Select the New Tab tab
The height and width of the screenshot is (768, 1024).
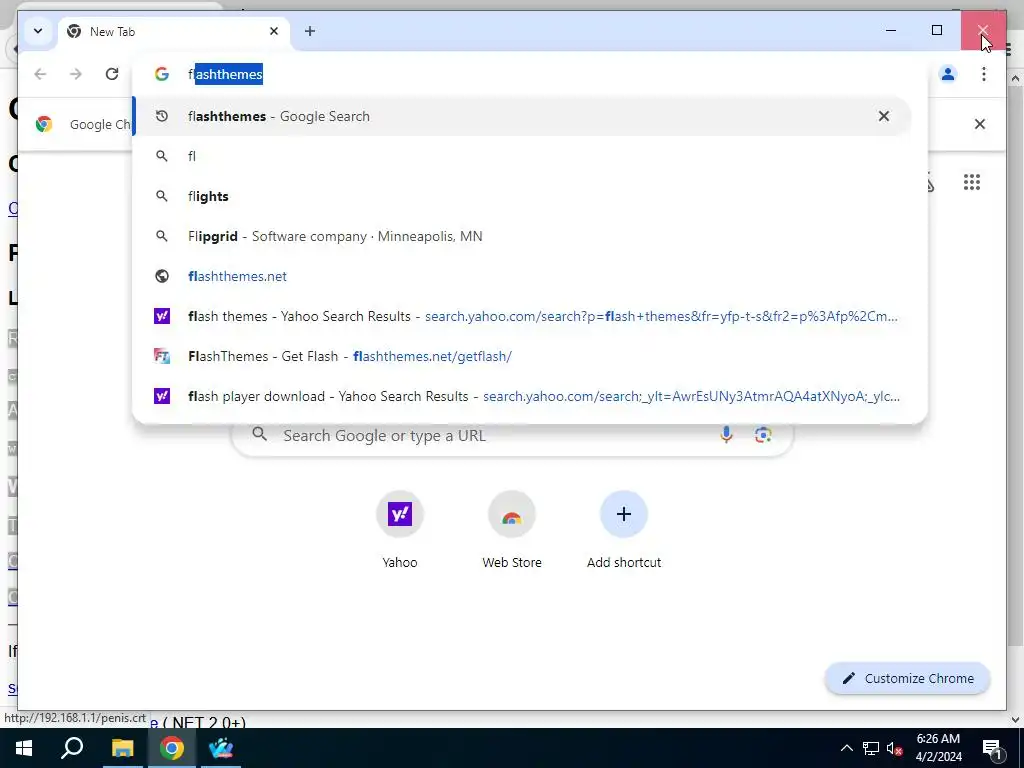[174, 31]
